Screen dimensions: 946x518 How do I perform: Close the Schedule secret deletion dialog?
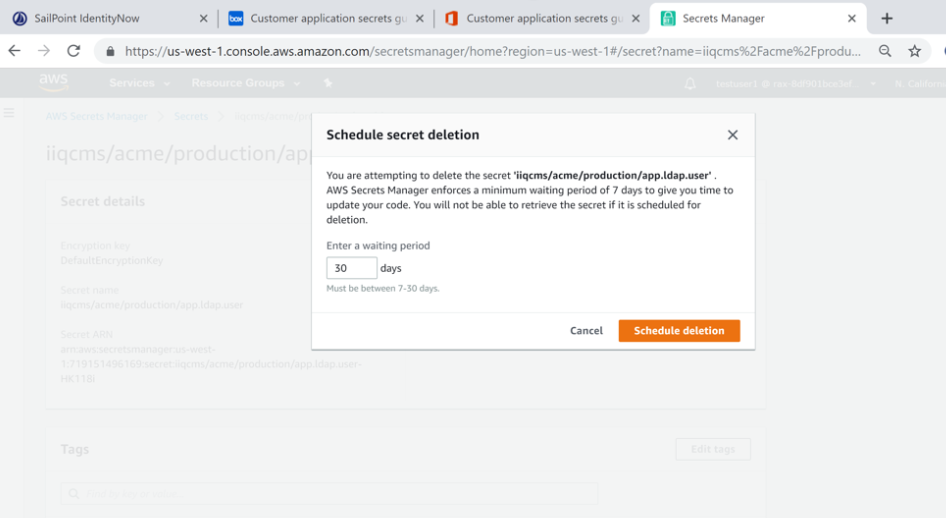(x=732, y=135)
